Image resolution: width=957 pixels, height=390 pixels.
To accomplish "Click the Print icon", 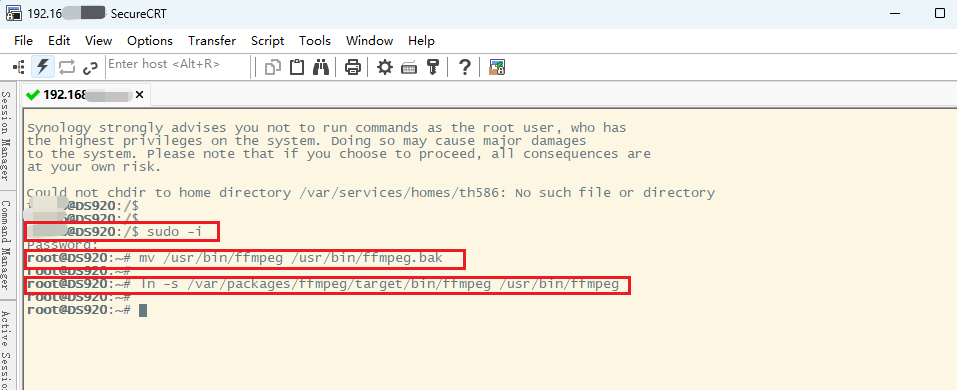I will tap(353, 67).
